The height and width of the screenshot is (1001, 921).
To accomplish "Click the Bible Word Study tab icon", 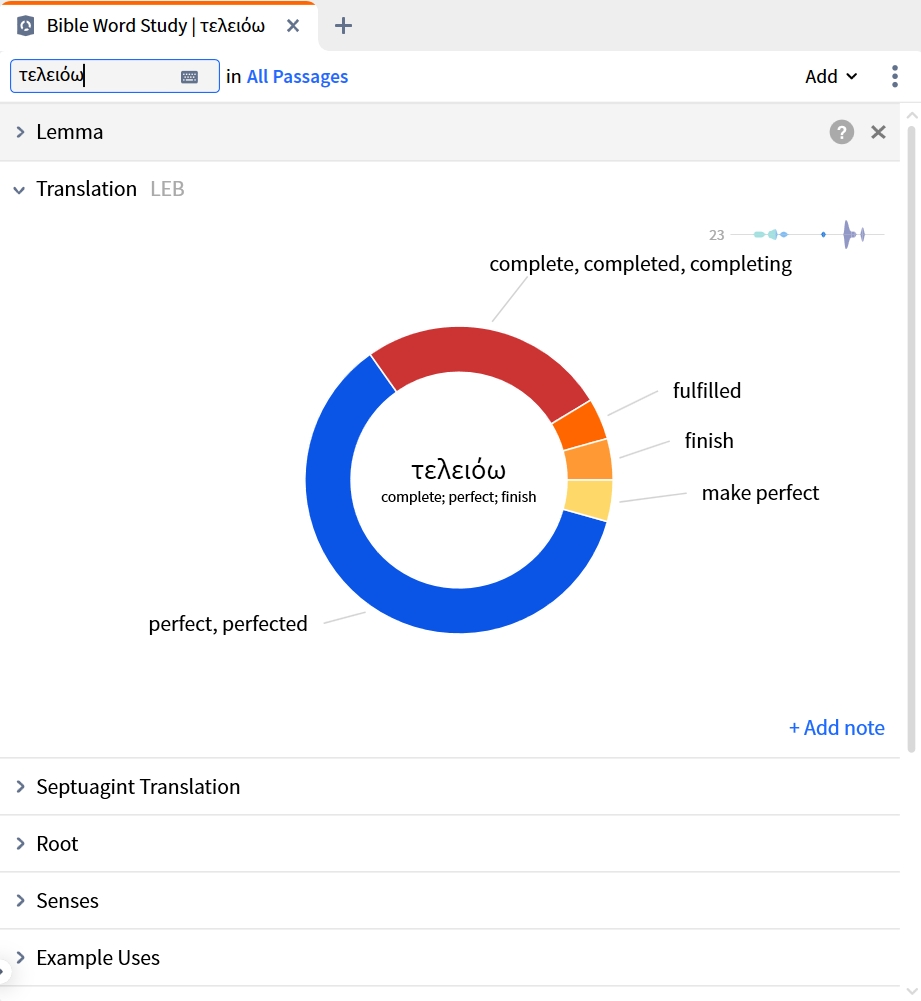I will click(26, 26).
